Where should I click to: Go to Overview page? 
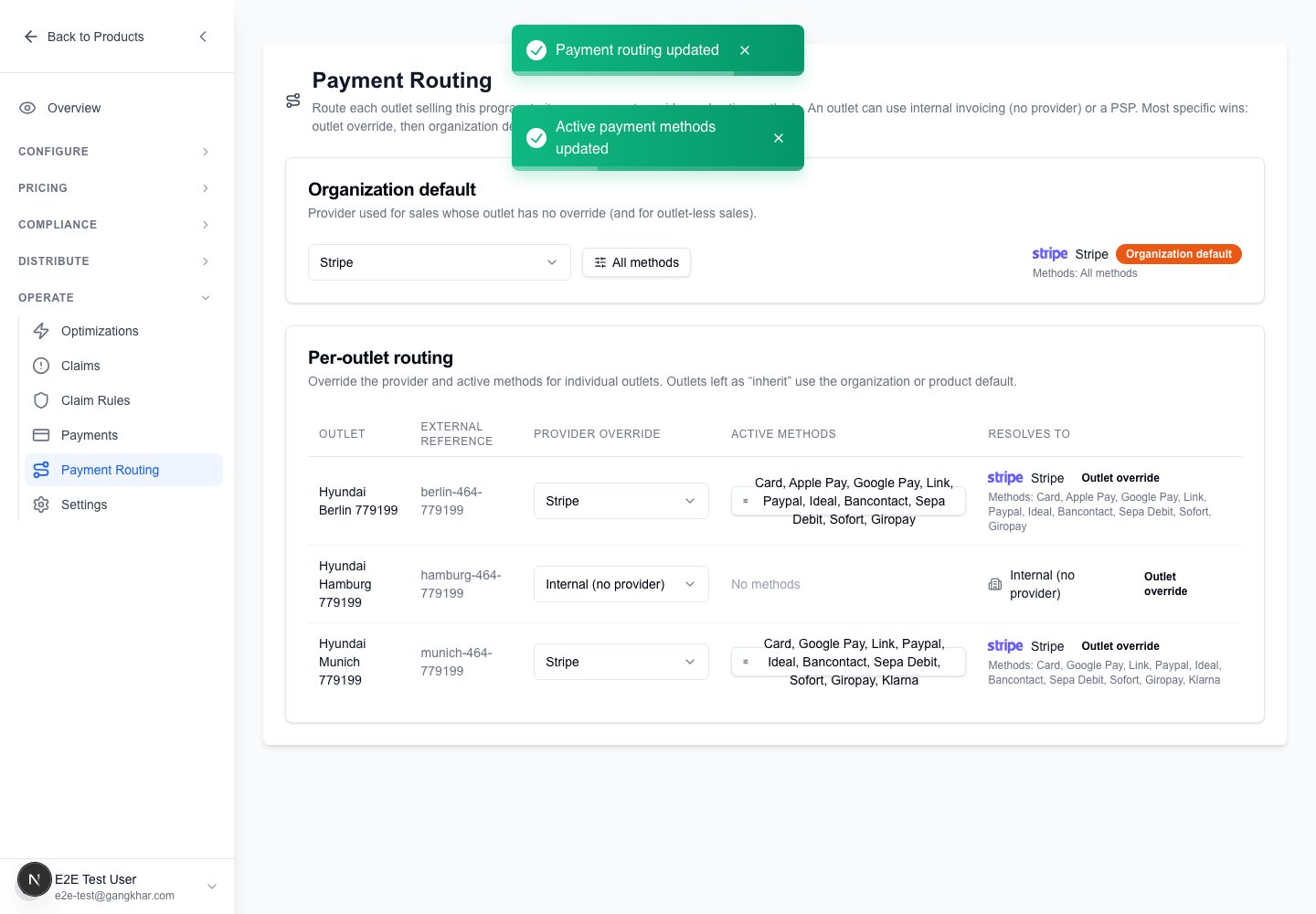pyautogui.click(x=117, y=108)
